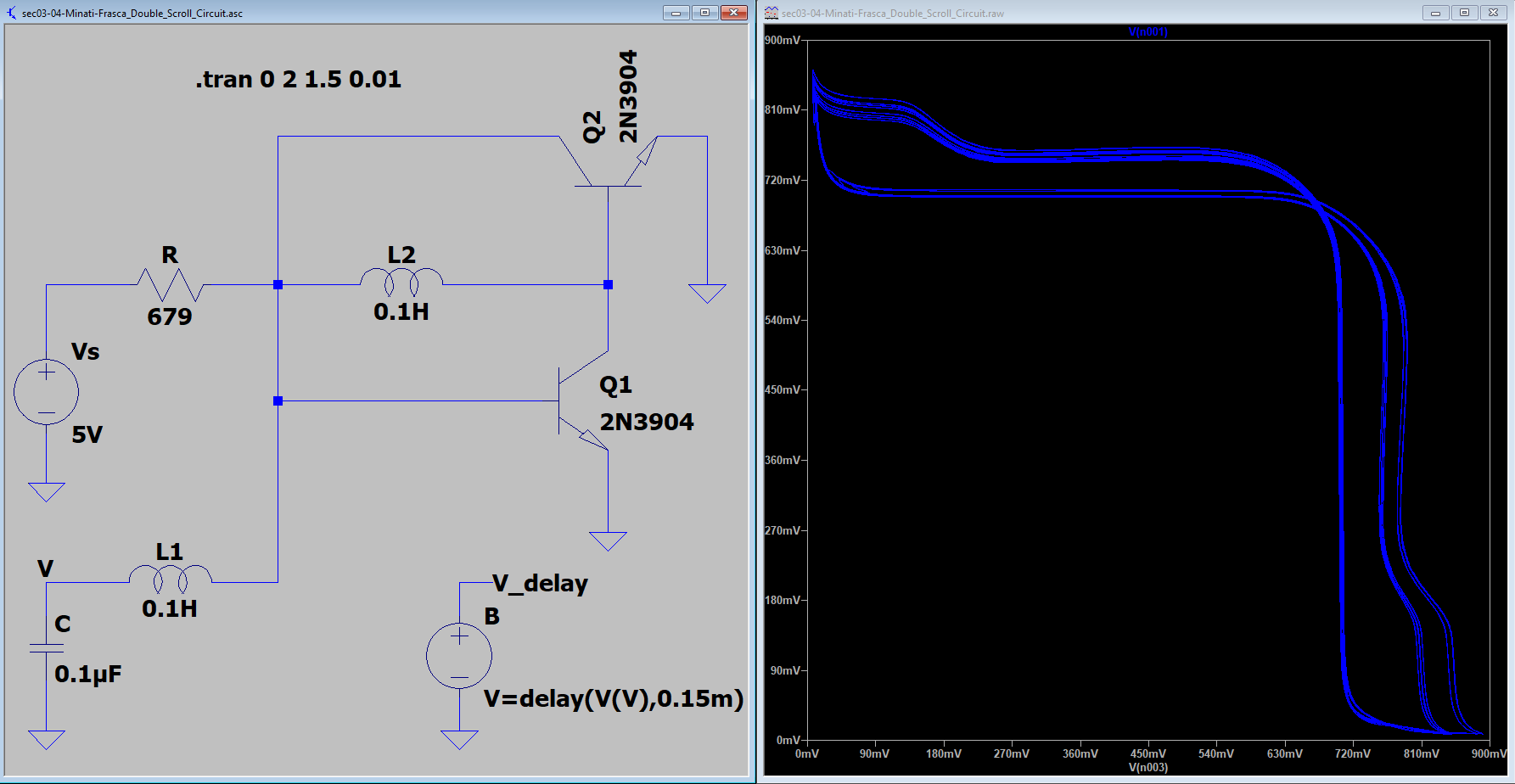Viewport: 1515px width, 784px height.
Task: Select the inductor L2 symbol
Action: click(x=401, y=281)
